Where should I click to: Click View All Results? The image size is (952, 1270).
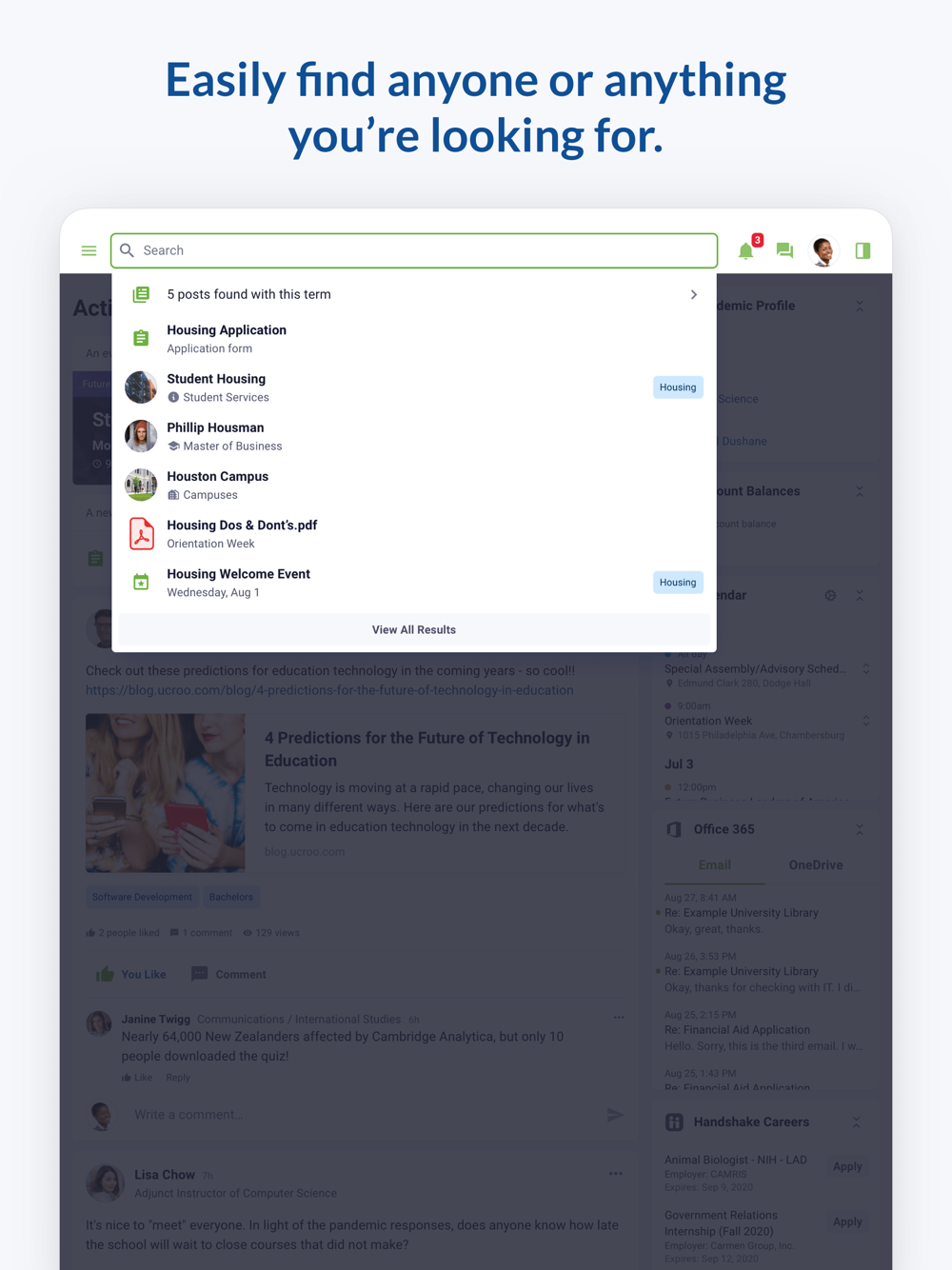point(414,629)
